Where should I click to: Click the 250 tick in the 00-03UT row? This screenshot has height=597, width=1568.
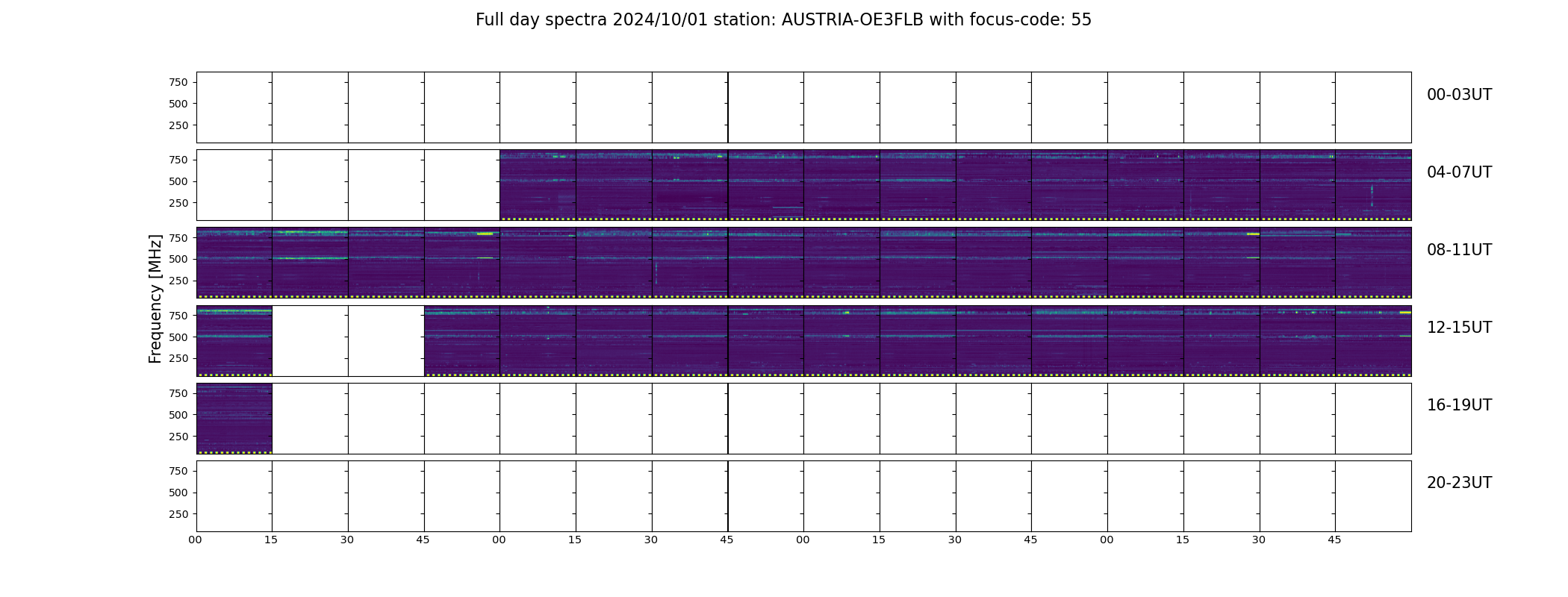tap(178, 125)
